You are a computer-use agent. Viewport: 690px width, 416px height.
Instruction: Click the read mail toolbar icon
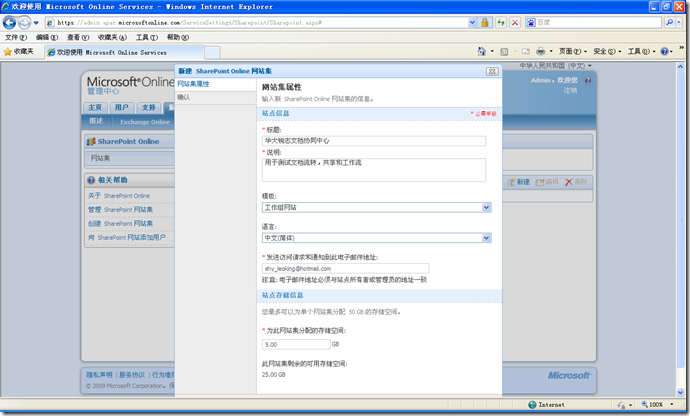pos(525,52)
